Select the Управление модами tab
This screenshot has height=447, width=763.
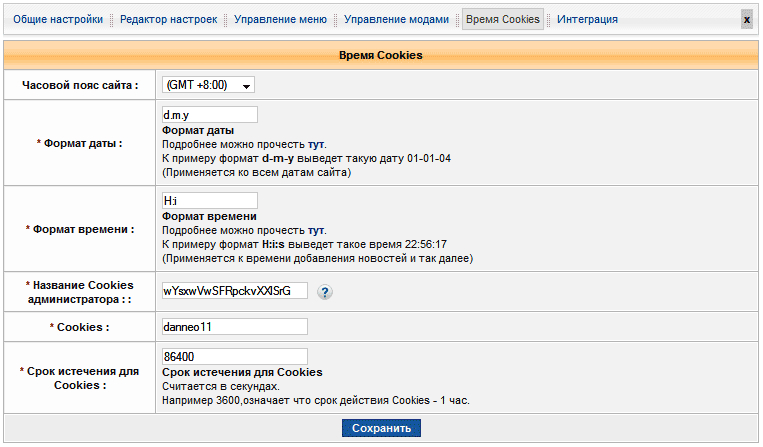[x=397, y=19]
